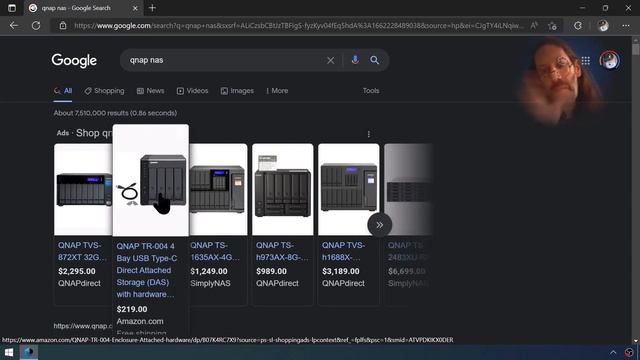Open QNAP TS-h973AX product image
640x360 pixels.
pos(282,189)
